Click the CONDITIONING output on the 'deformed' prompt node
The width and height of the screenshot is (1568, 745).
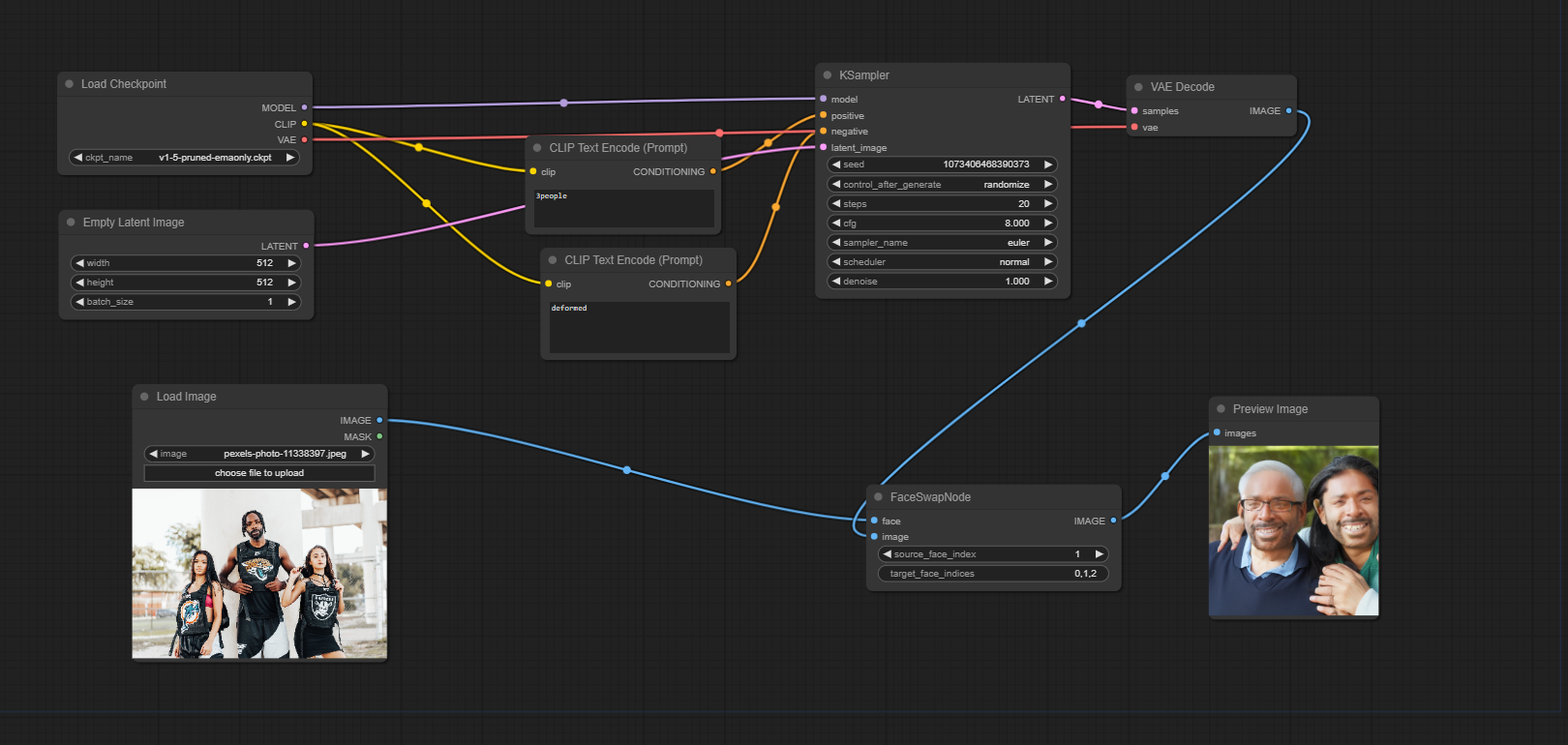point(729,283)
